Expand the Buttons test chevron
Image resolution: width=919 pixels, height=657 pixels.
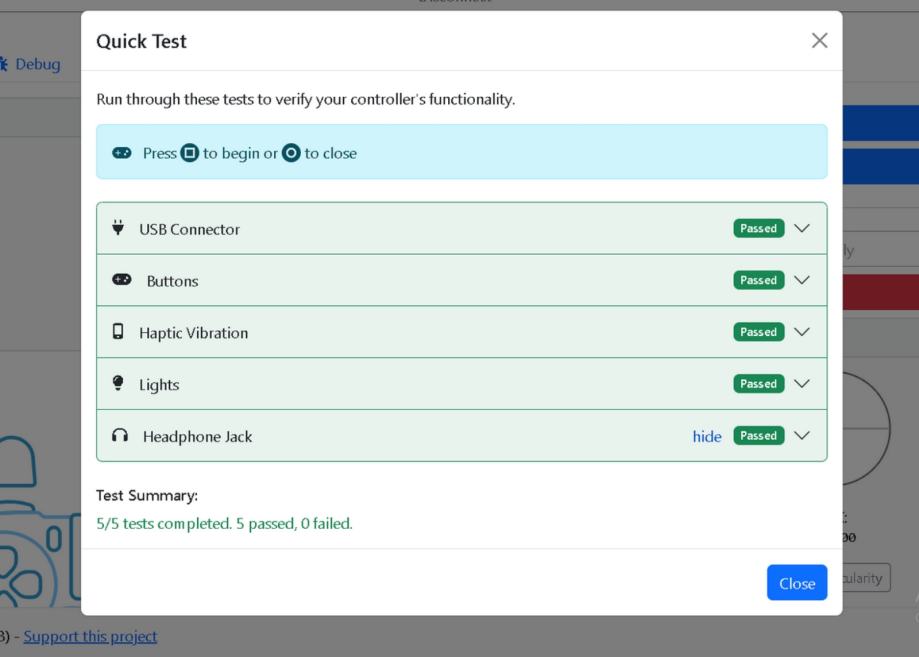click(x=801, y=280)
